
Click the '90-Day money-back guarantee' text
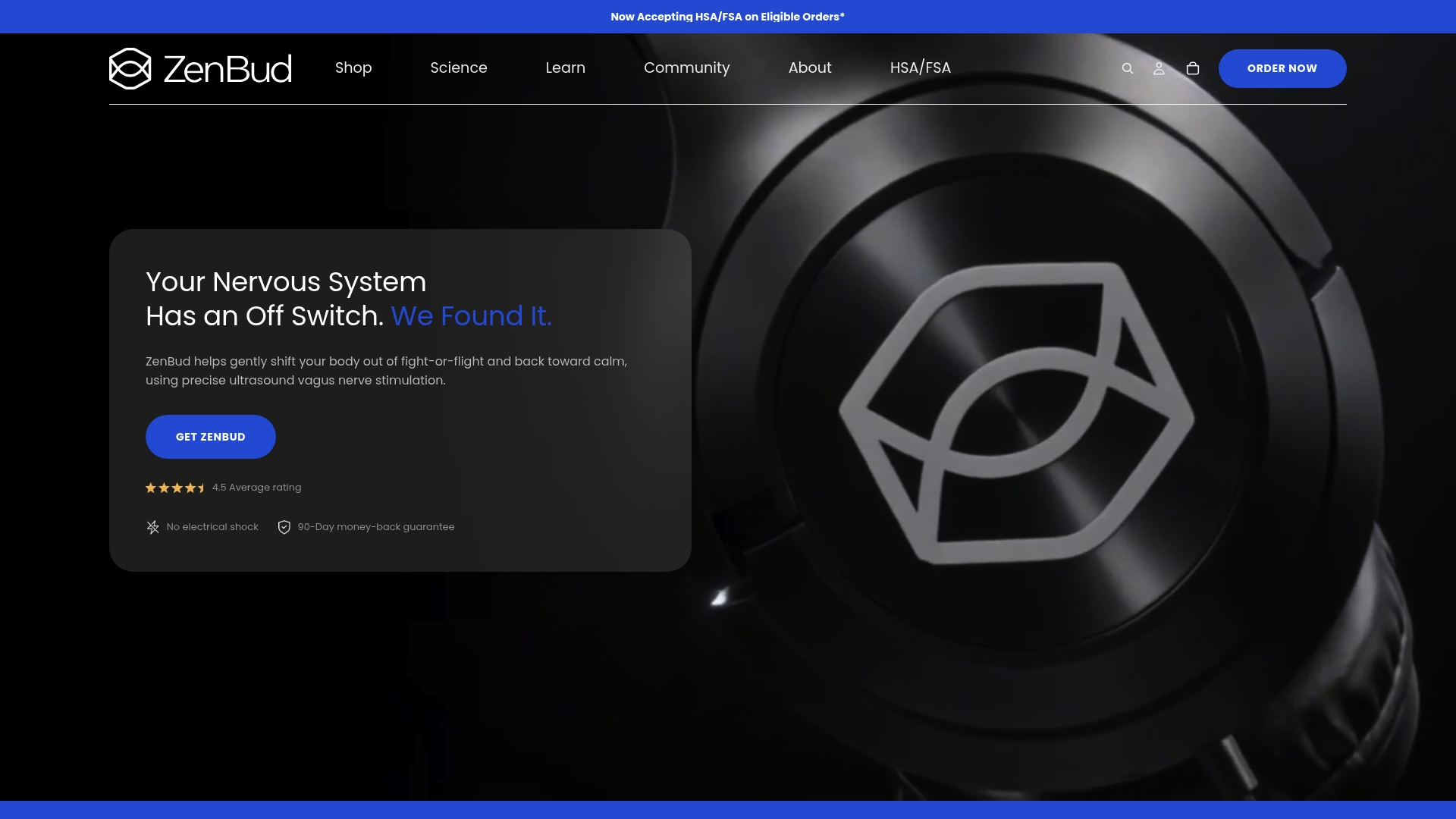pos(376,527)
